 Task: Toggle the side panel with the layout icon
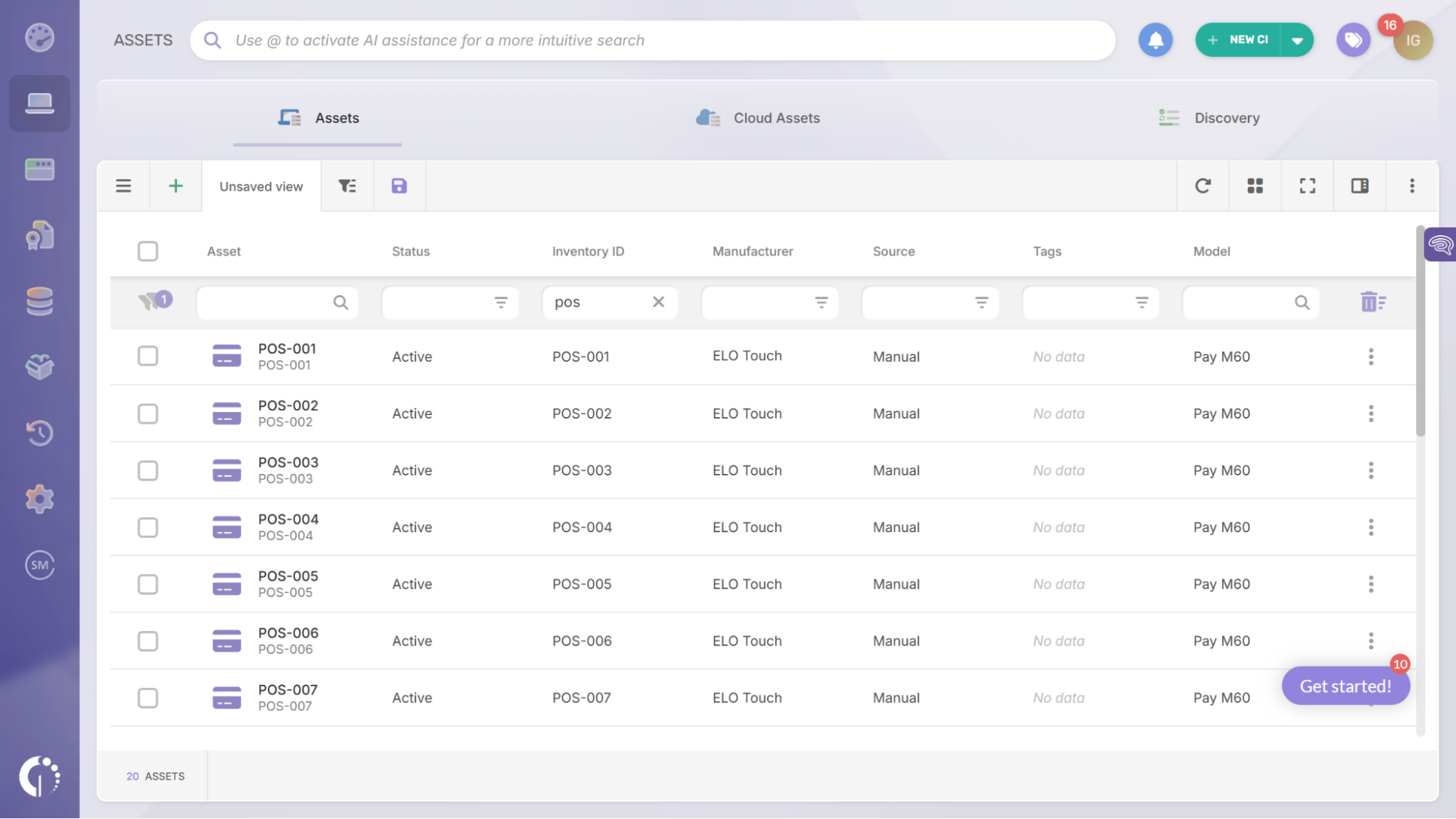click(x=1360, y=186)
